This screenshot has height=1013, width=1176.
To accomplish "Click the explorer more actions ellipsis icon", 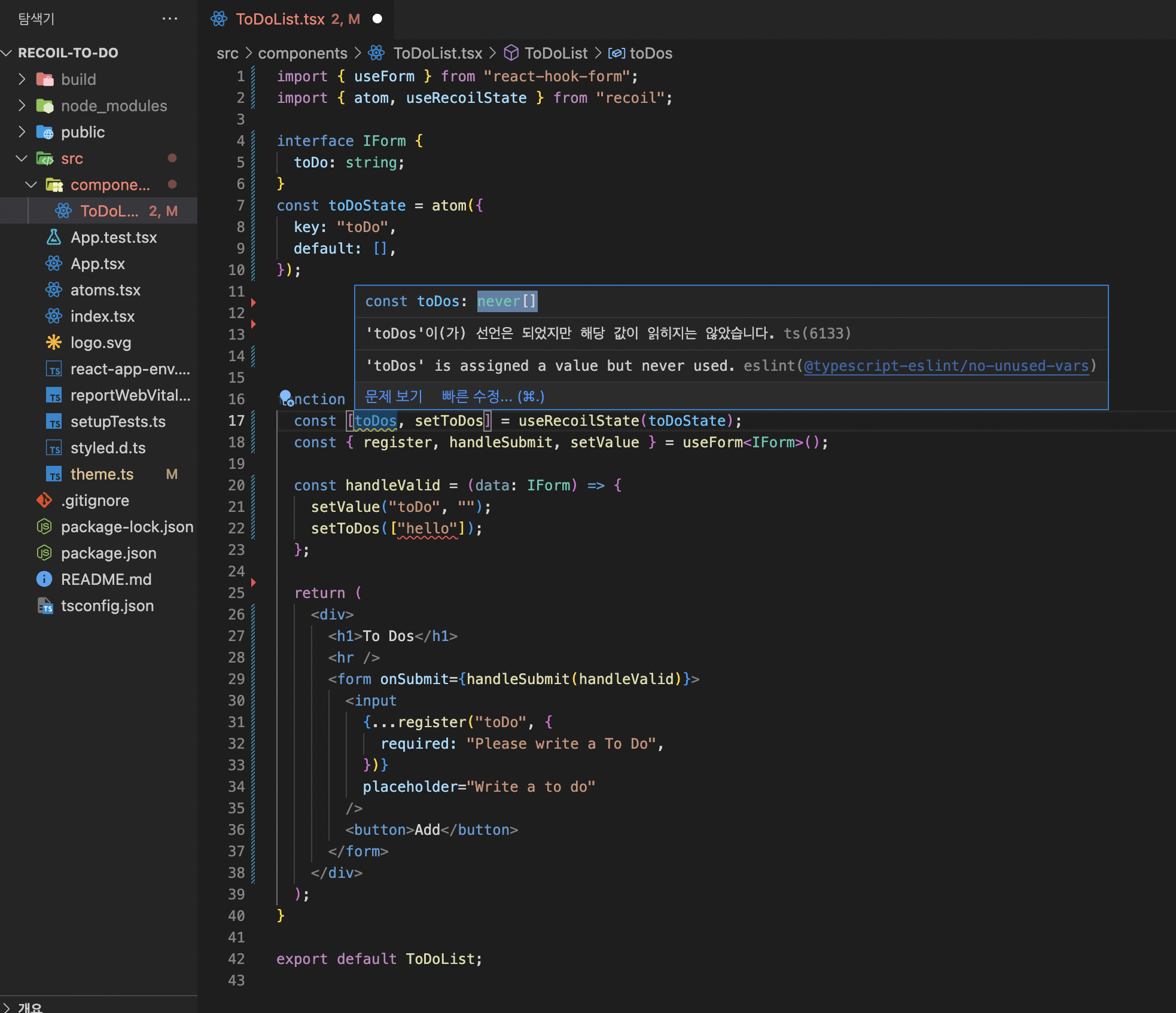I will (170, 19).
